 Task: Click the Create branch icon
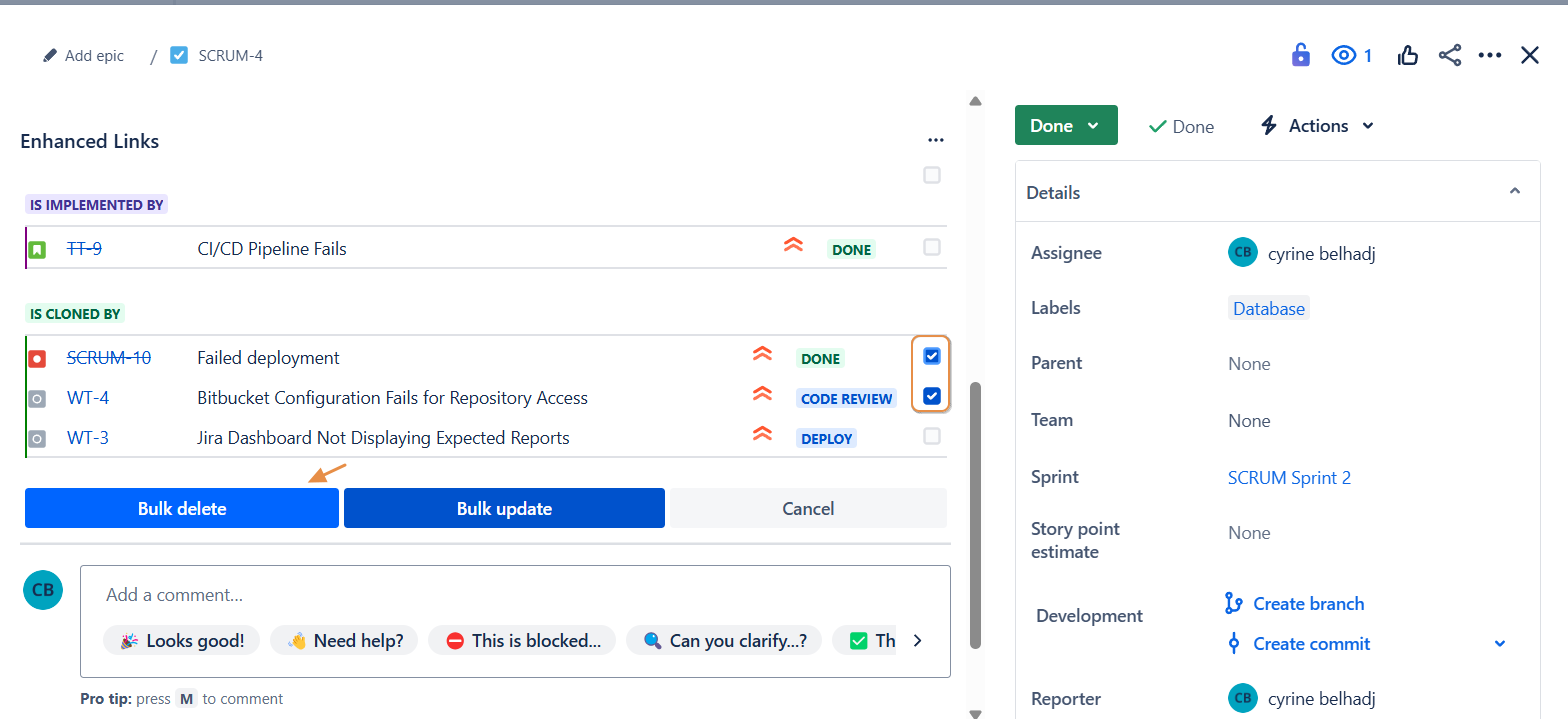point(1233,603)
